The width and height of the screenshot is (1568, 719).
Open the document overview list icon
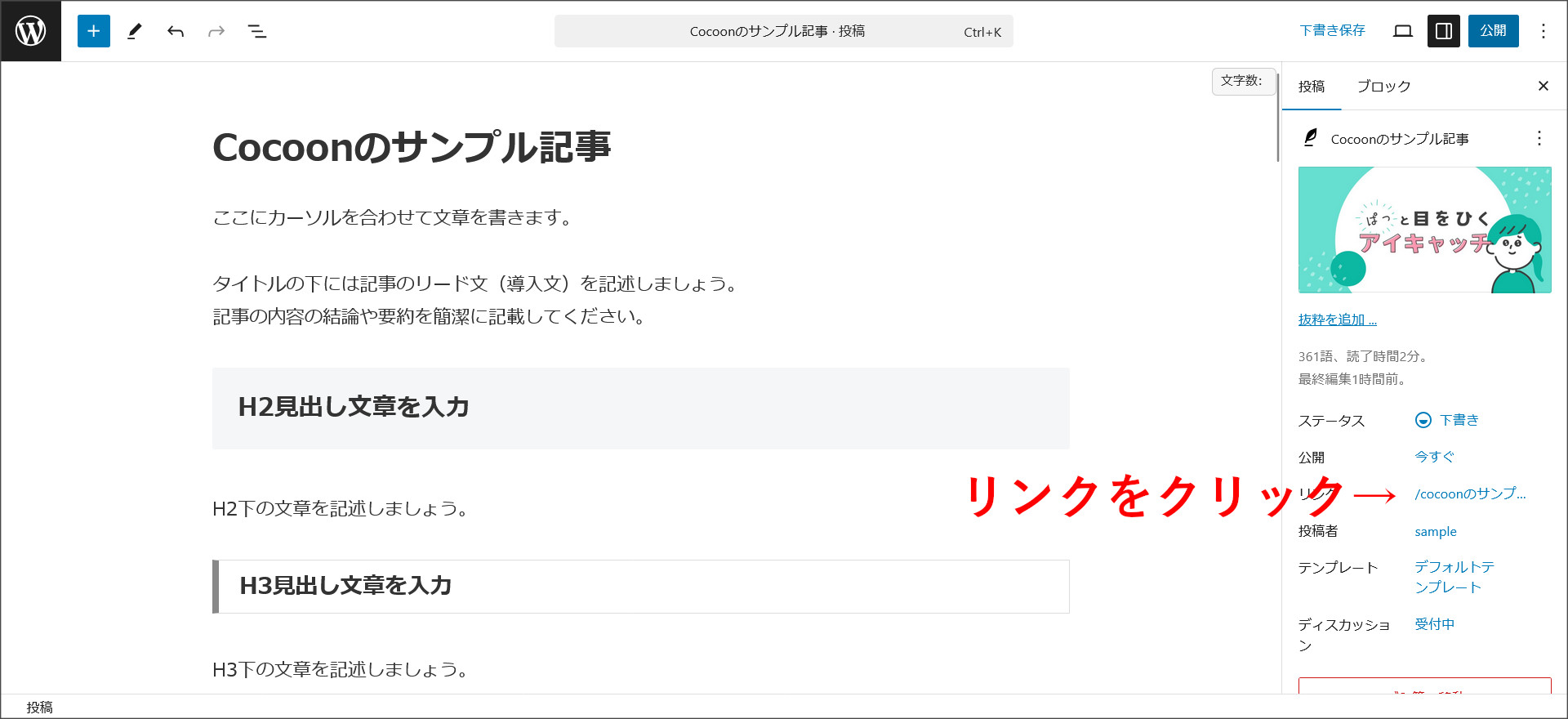(257, 31)
